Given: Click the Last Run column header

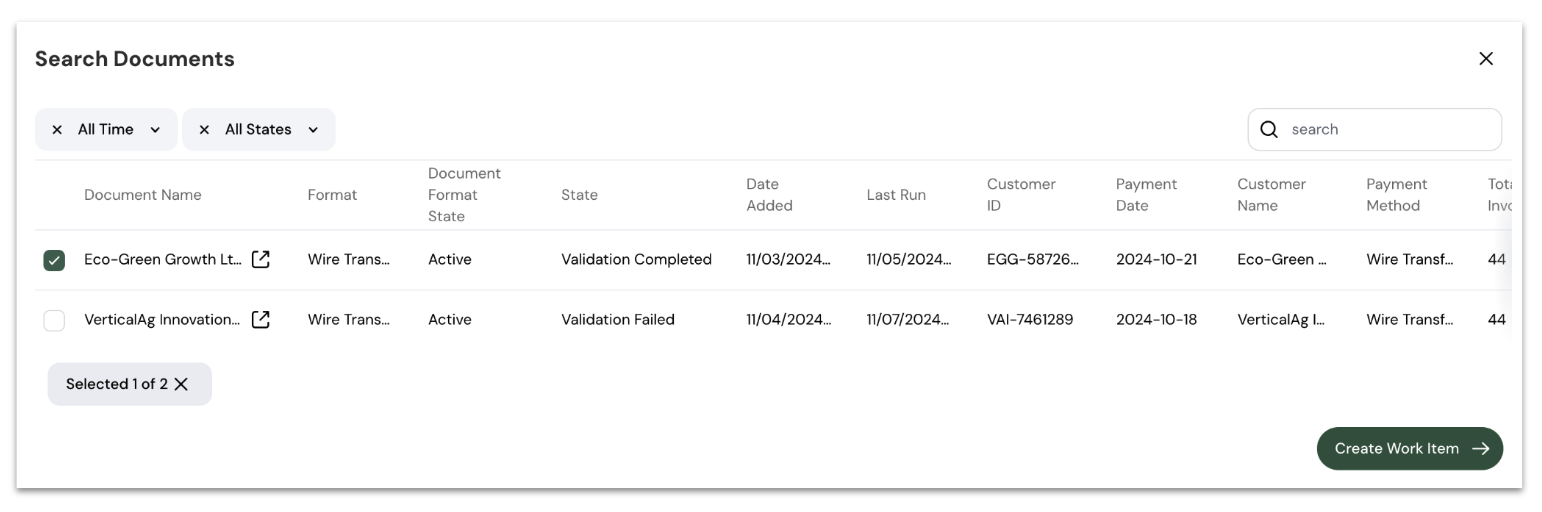Looking at the screenshot, I should pyautogui.click(x=896, y=195).
